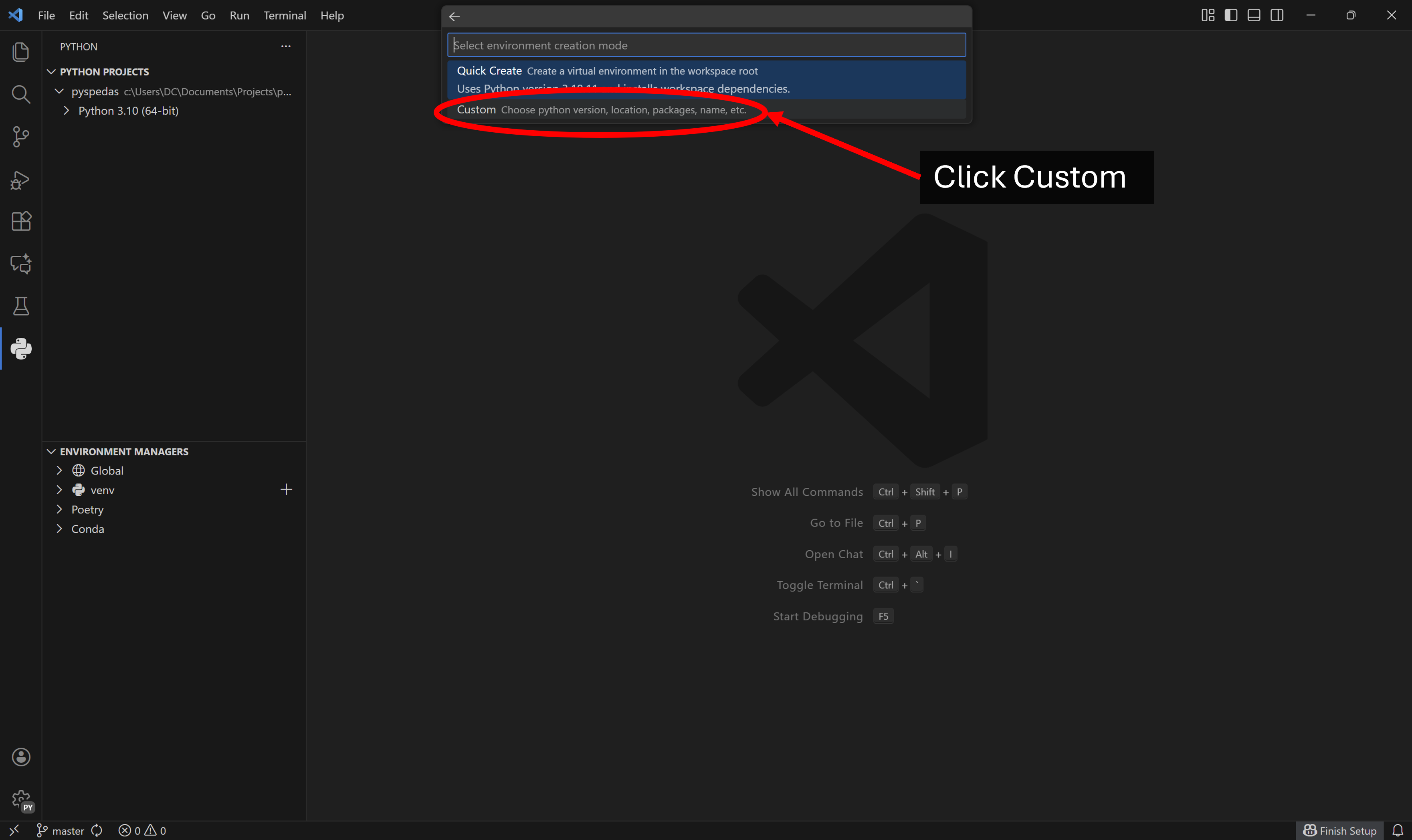Image resolution: width=1412 pixels, height=840 pixels.
Task: Open the notifications bell icon
Action: tap(1398, 830)
